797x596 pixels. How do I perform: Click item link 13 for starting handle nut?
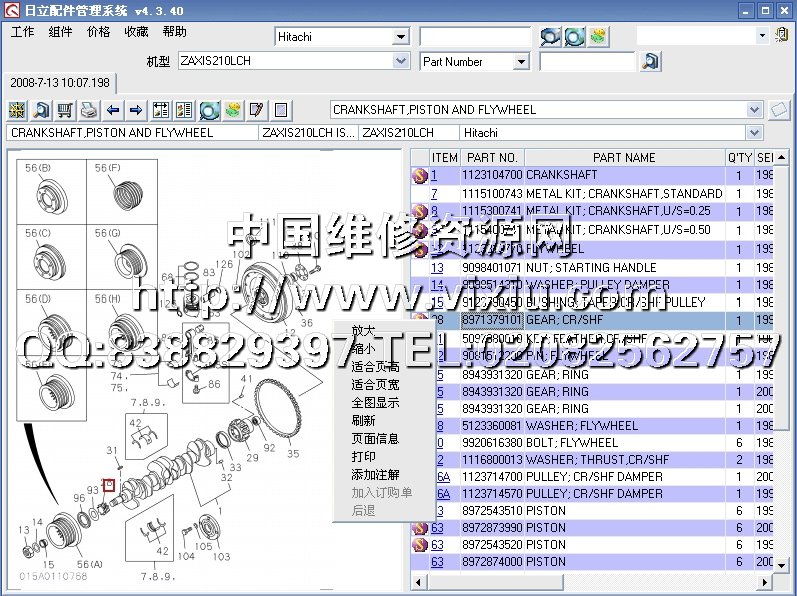[x=437, y=268]
